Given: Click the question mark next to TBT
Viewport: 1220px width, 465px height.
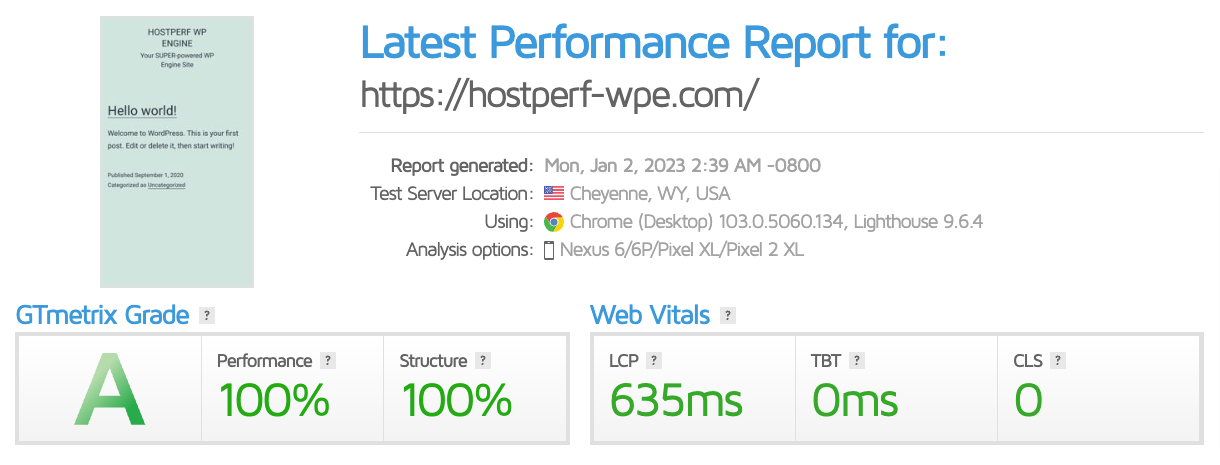Looking at the screenshot, I should [x=857, y=361].
